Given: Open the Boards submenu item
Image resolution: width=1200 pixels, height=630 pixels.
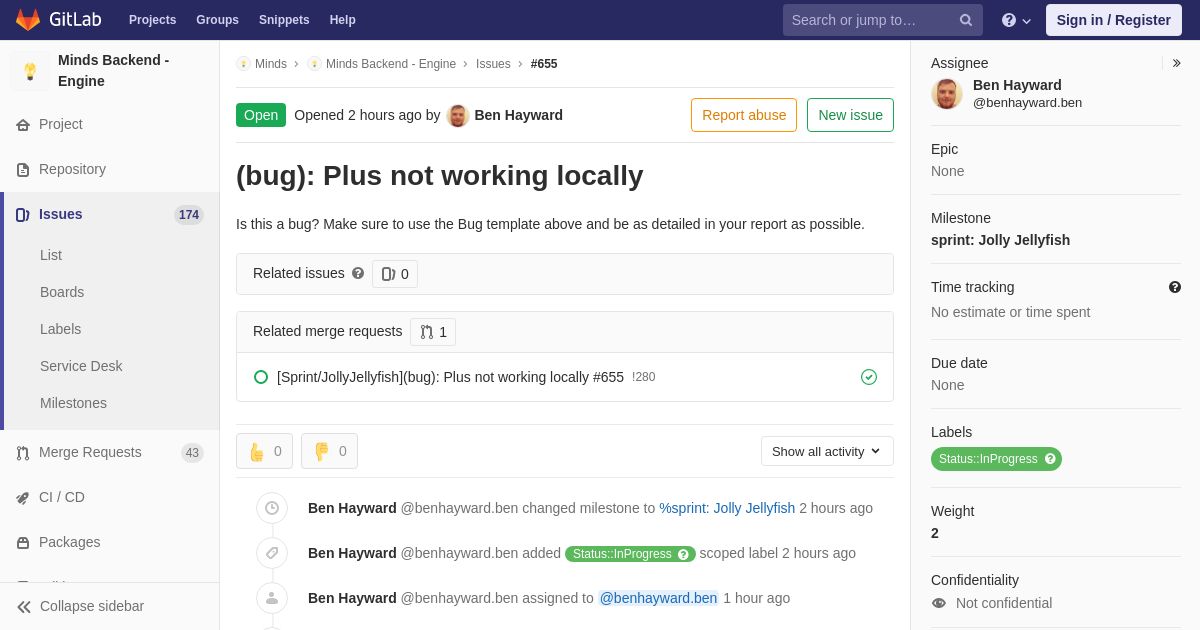Looking at the screenshot, I should point(62,292).
